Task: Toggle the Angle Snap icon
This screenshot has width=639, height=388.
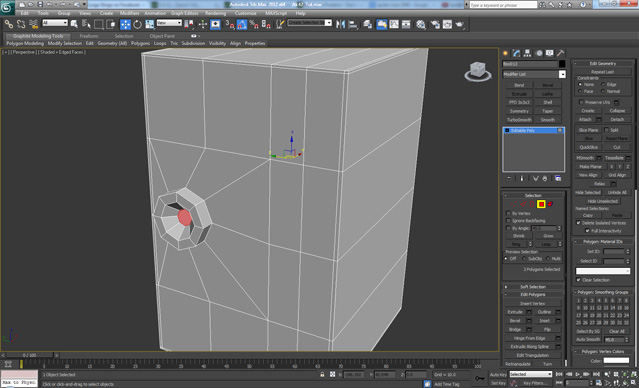Action: pos(242,24)
